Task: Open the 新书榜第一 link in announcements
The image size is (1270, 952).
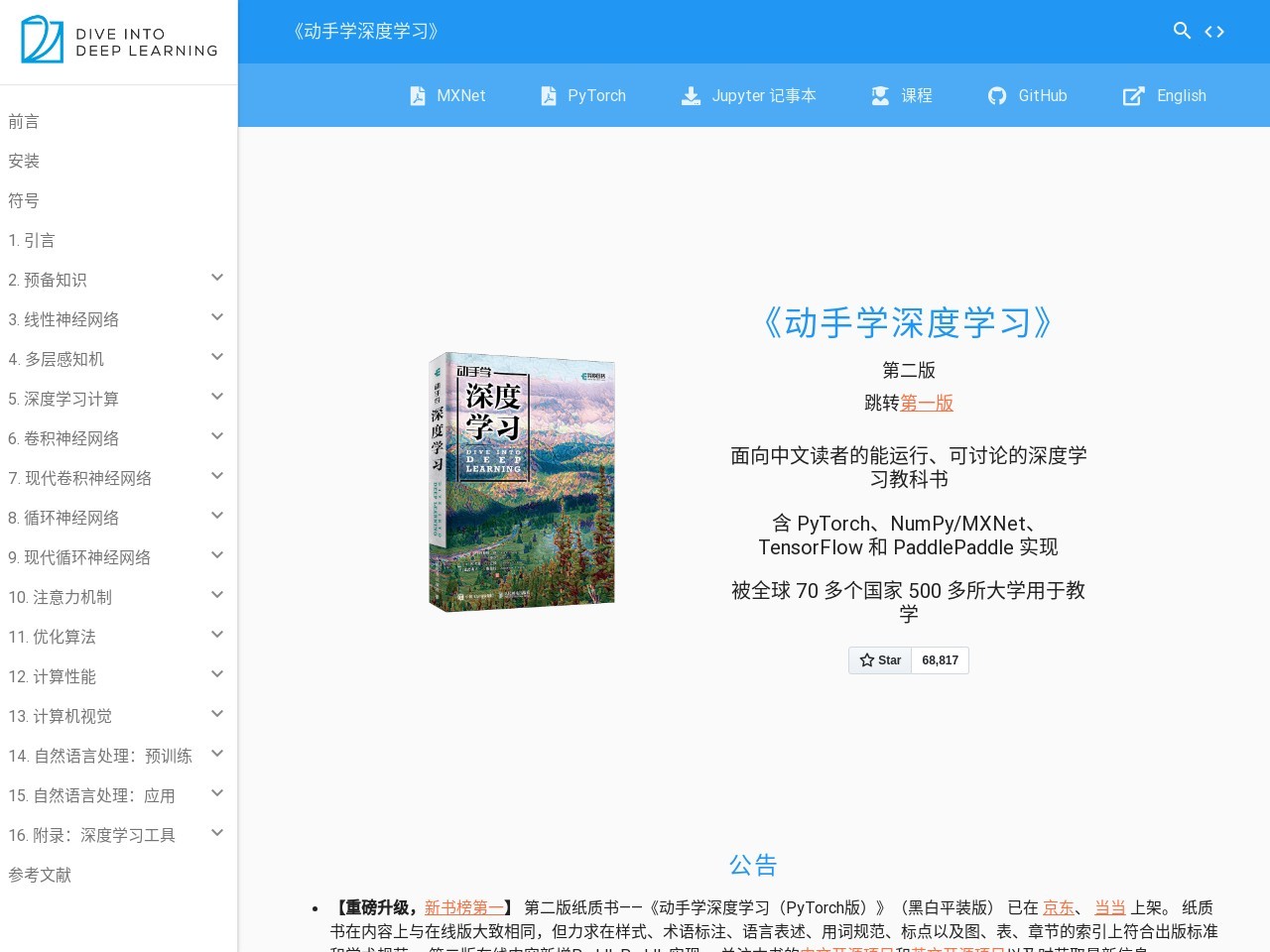Action: point(463,907)
